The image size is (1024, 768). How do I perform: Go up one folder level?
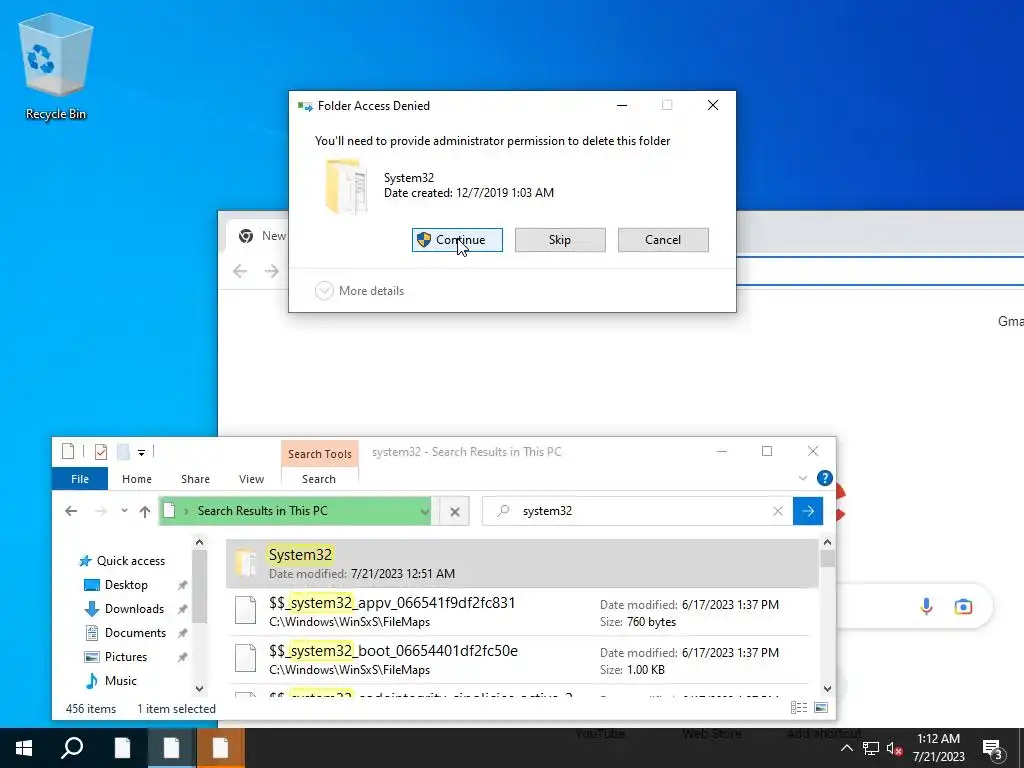point(145,511)
